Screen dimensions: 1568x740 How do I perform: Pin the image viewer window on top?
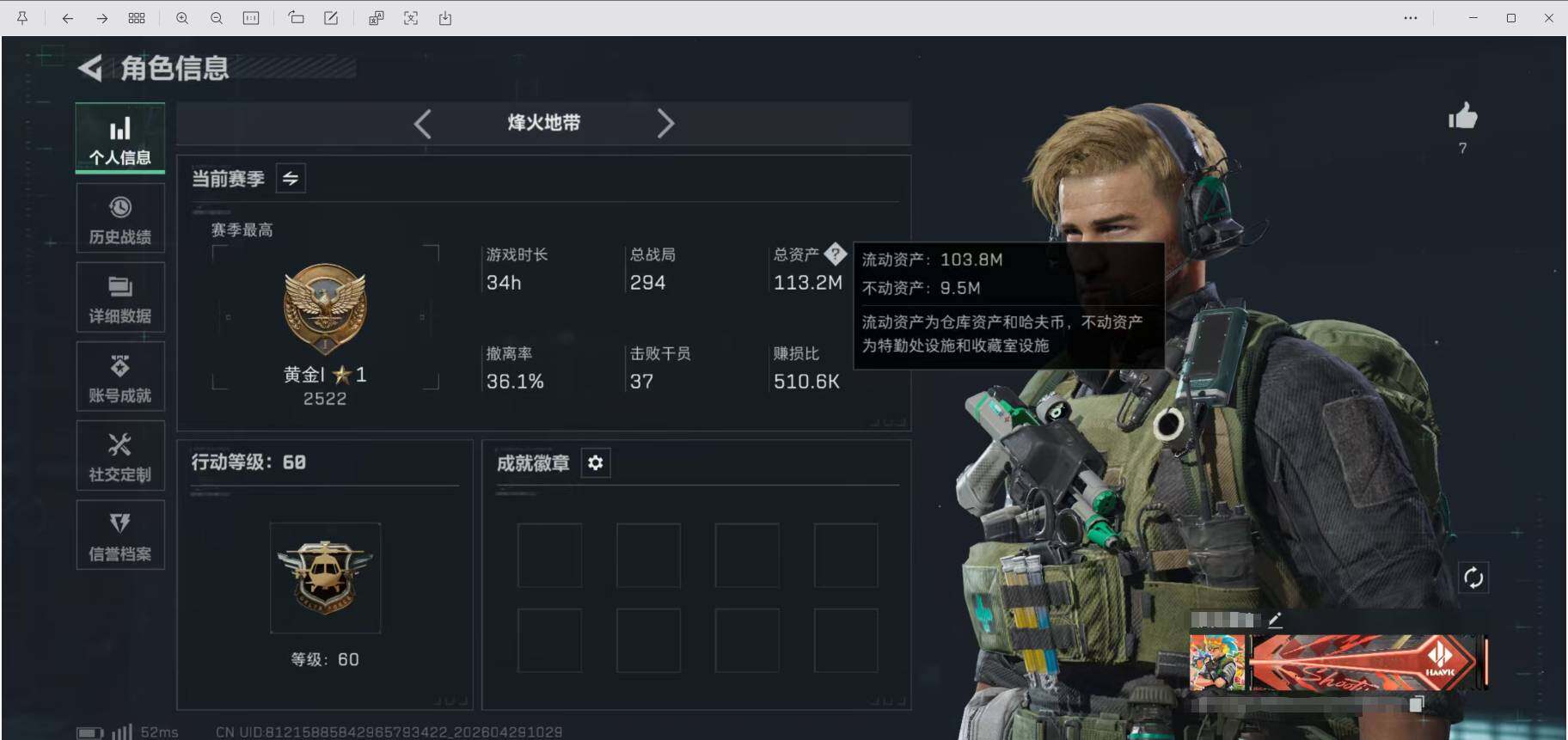click(x=22, y=18)
